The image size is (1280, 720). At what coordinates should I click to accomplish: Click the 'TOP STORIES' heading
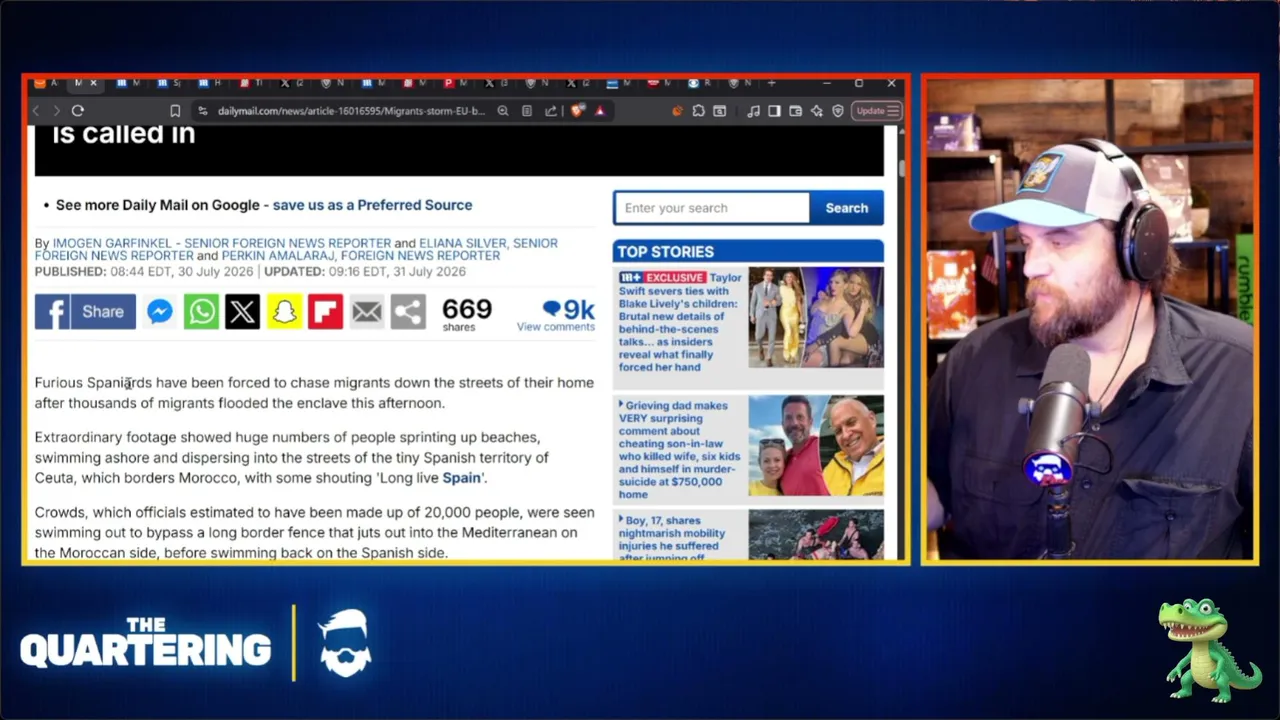pyautogui.click(x=665, y=252)
